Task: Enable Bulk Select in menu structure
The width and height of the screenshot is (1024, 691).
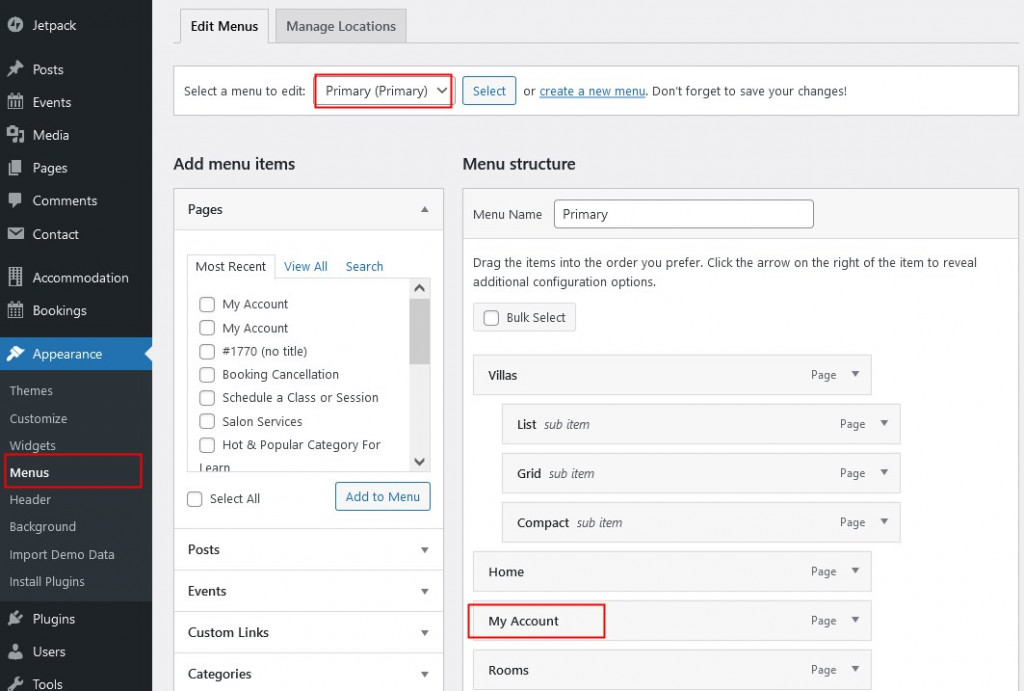Action: pyautogui.click(x=491, y=317)
